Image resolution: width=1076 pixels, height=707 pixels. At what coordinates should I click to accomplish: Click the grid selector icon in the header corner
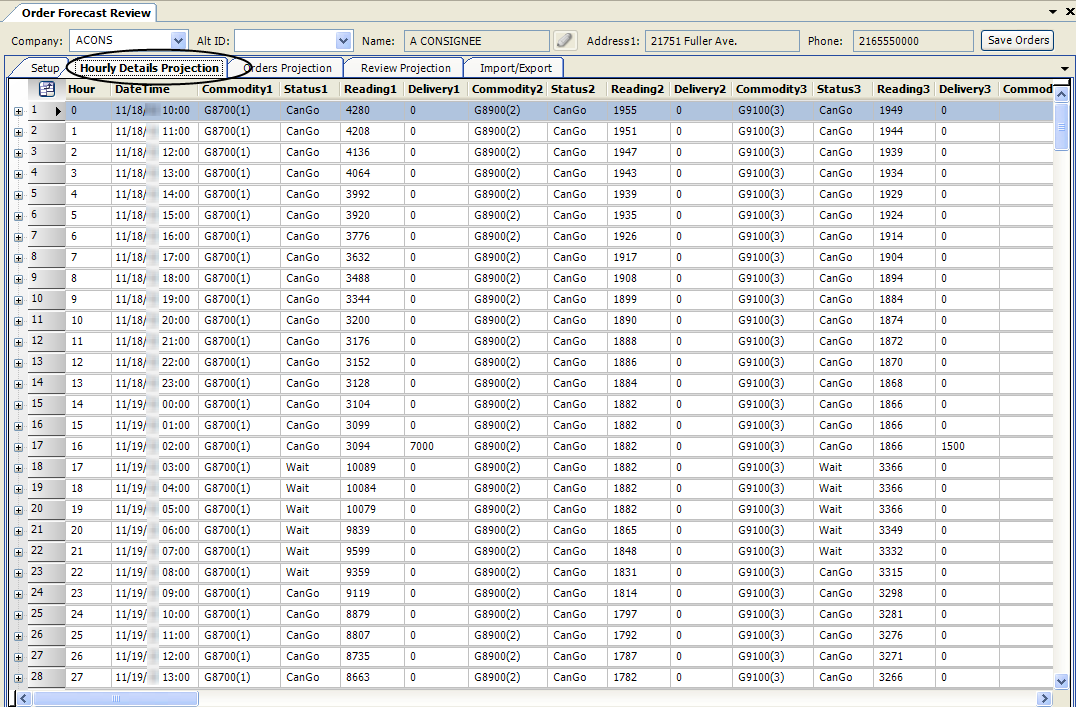(x=46, y=89)
